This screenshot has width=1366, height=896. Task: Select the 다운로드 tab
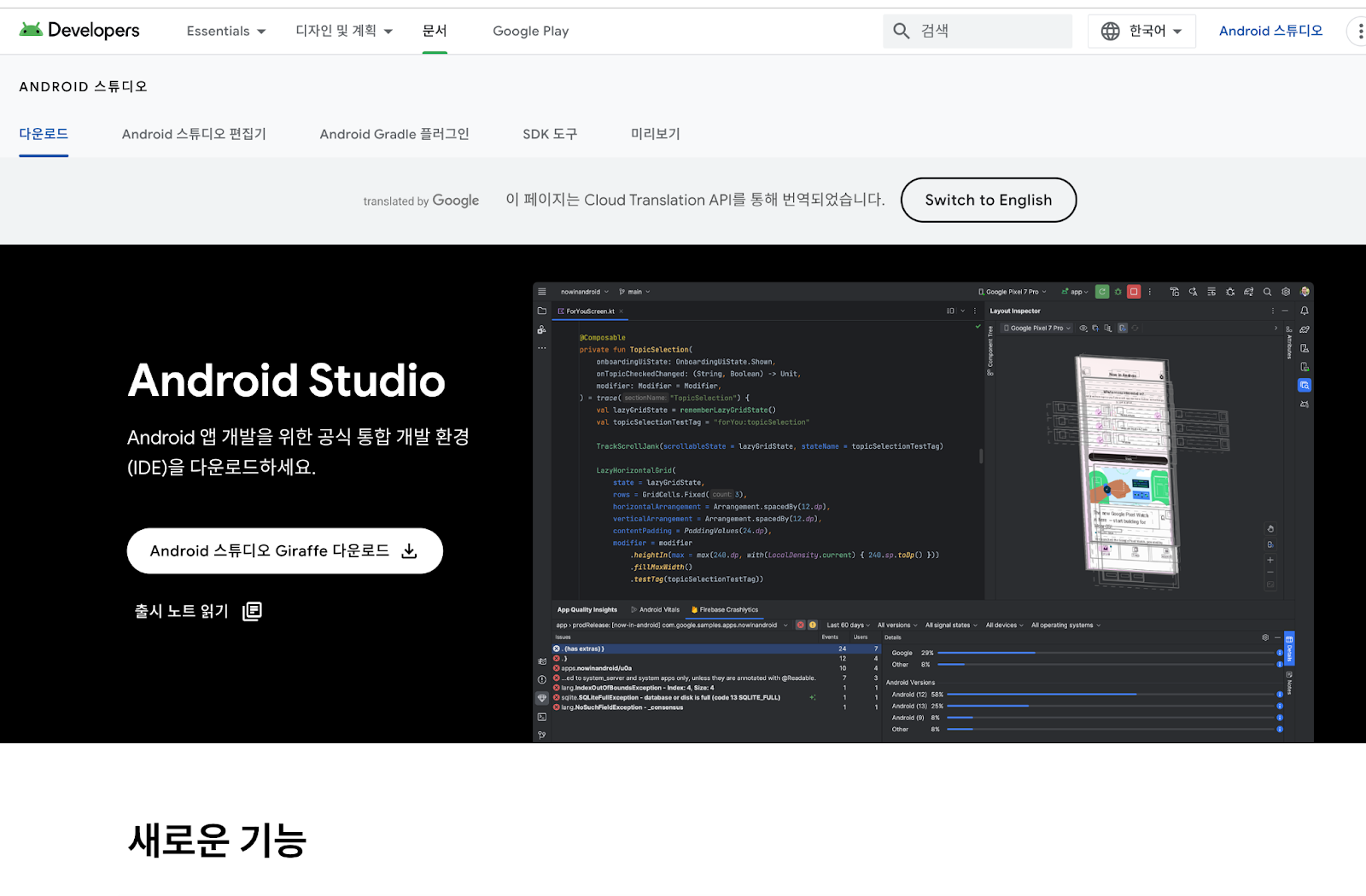44,134
